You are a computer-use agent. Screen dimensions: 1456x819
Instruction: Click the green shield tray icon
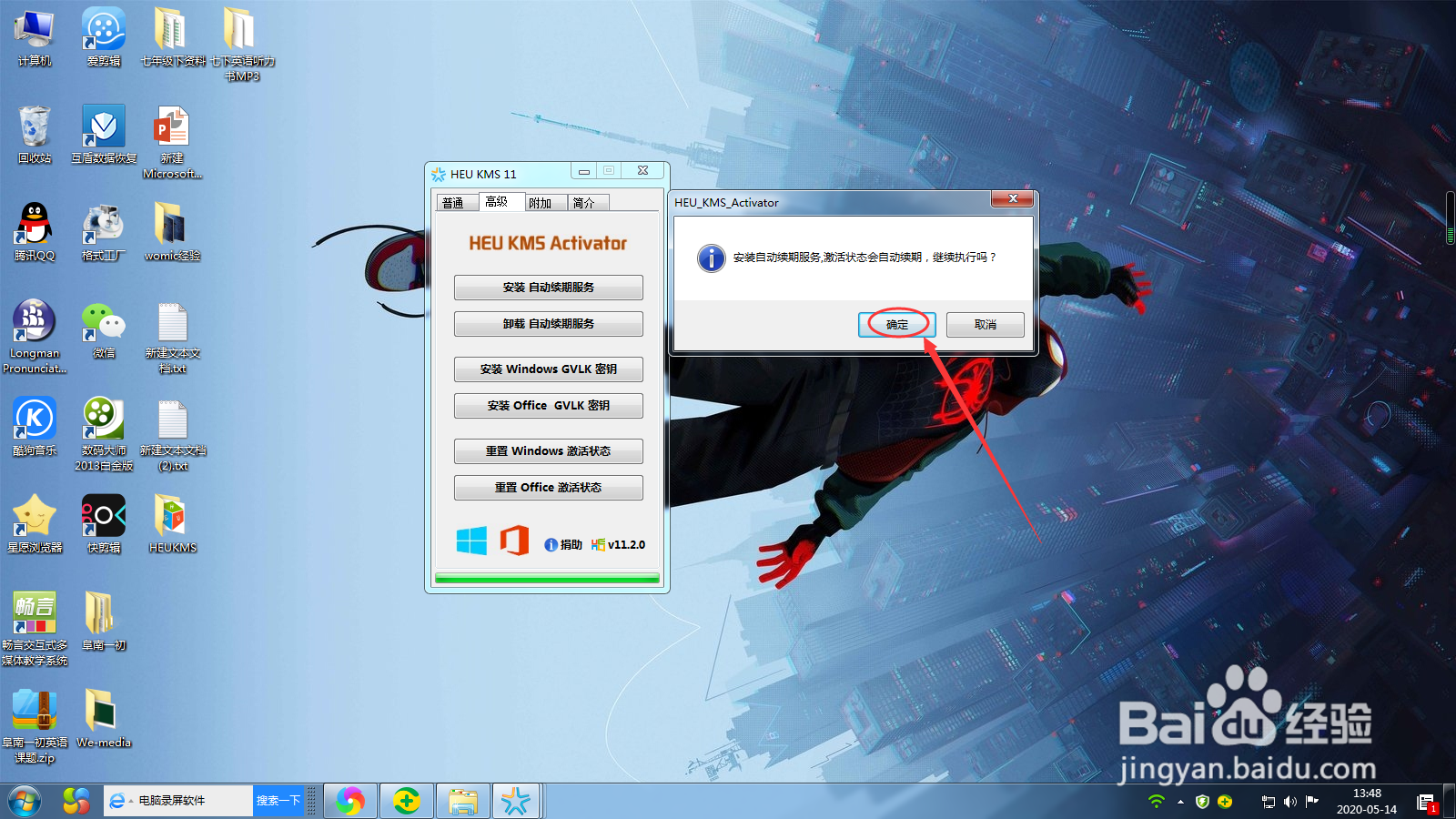(x=1202, y=801)
